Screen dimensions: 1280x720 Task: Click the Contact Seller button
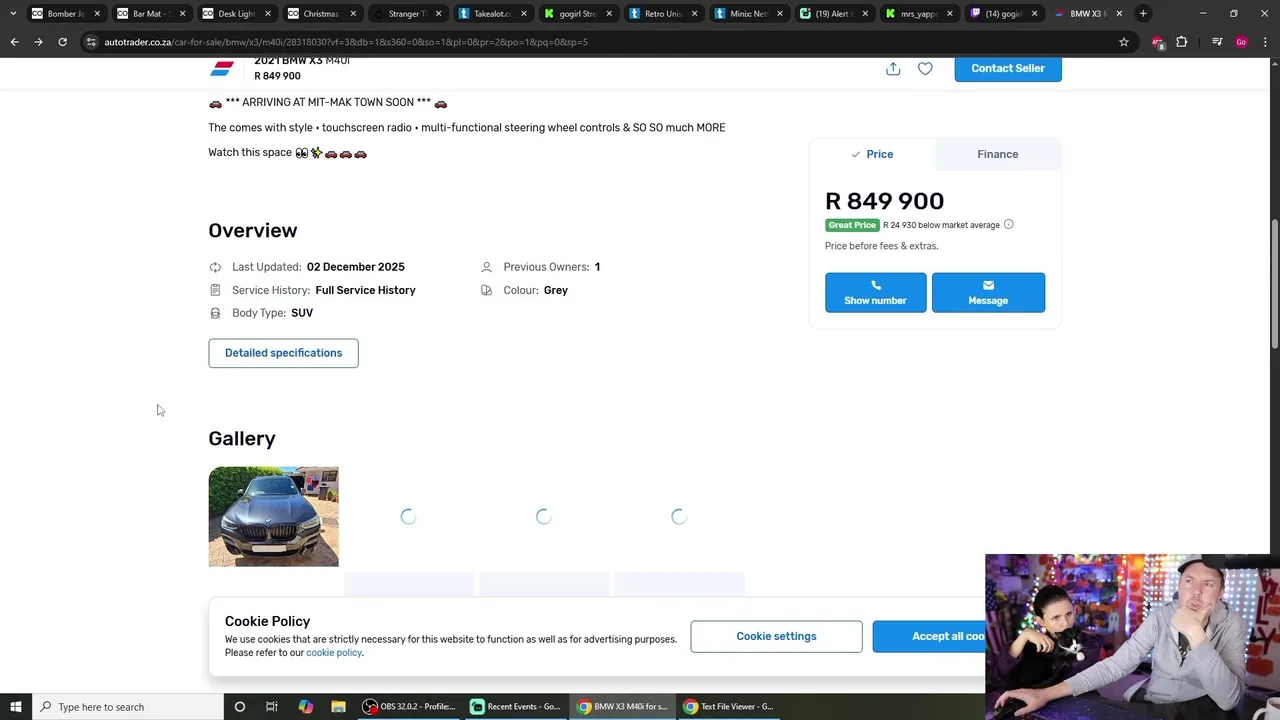[1008, 68]
